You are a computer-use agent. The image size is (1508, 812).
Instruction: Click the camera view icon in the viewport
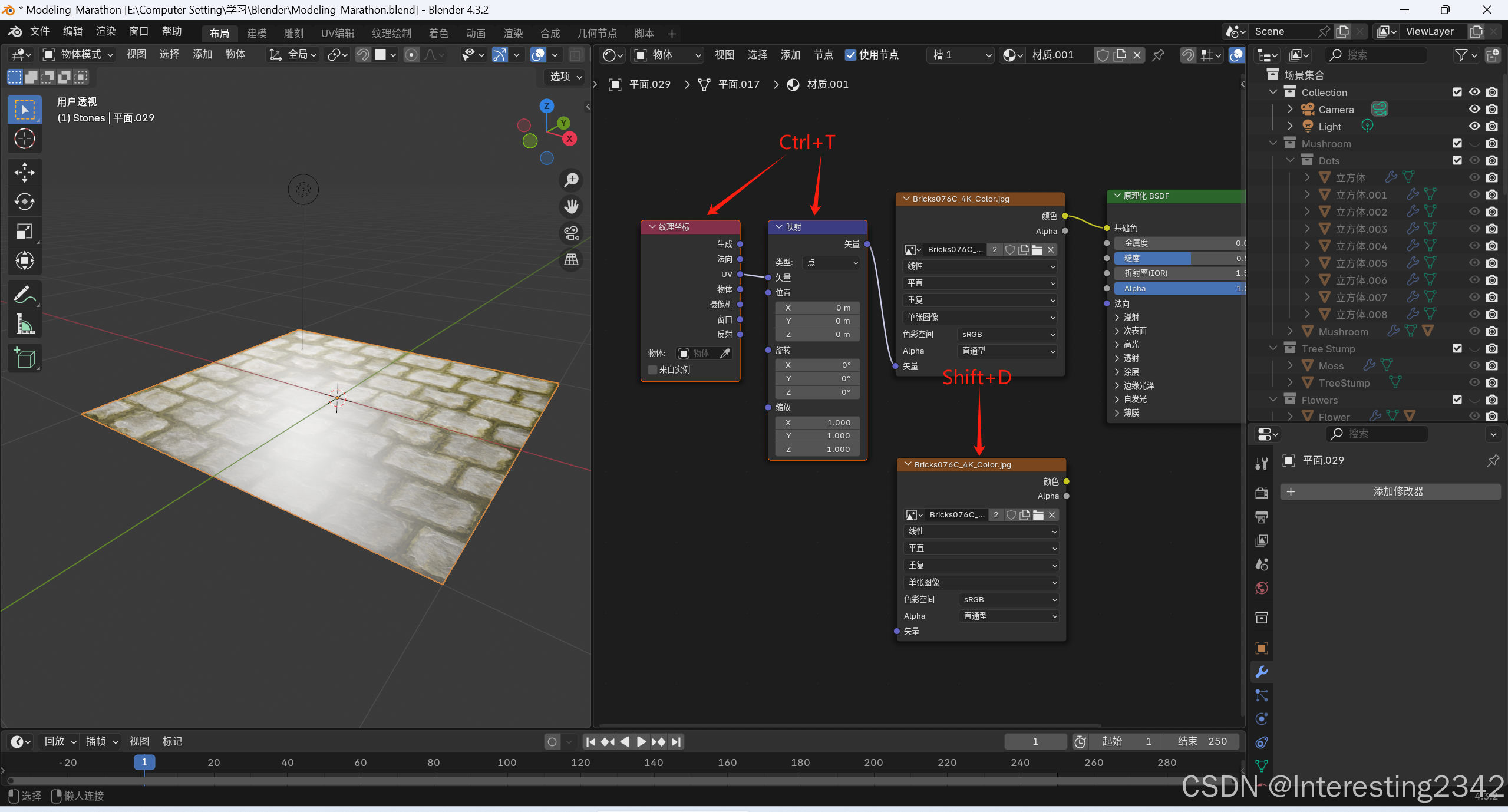pos(571,233)
